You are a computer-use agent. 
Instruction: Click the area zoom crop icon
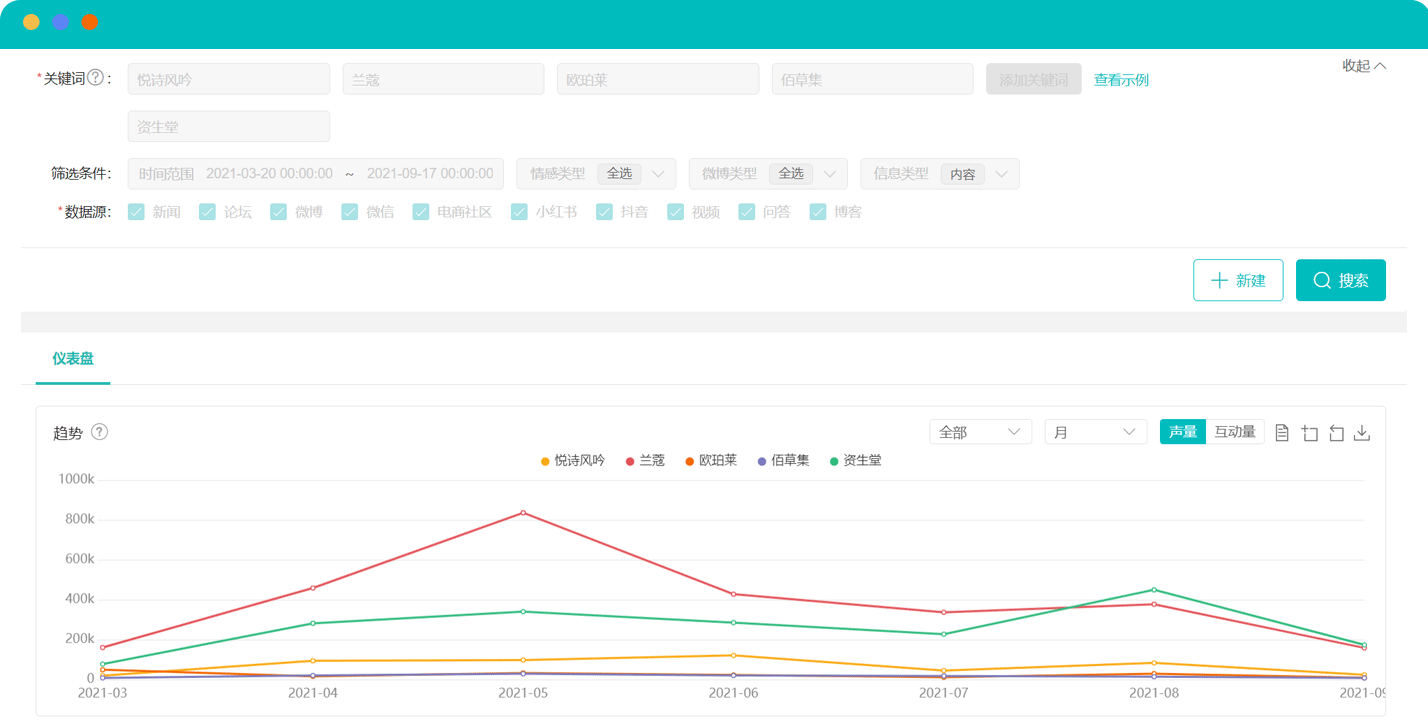tap(1310, 433)
